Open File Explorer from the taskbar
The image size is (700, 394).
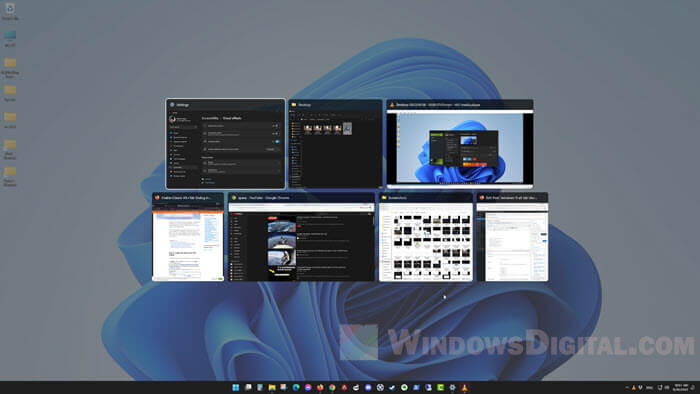(x=272, y=387)
